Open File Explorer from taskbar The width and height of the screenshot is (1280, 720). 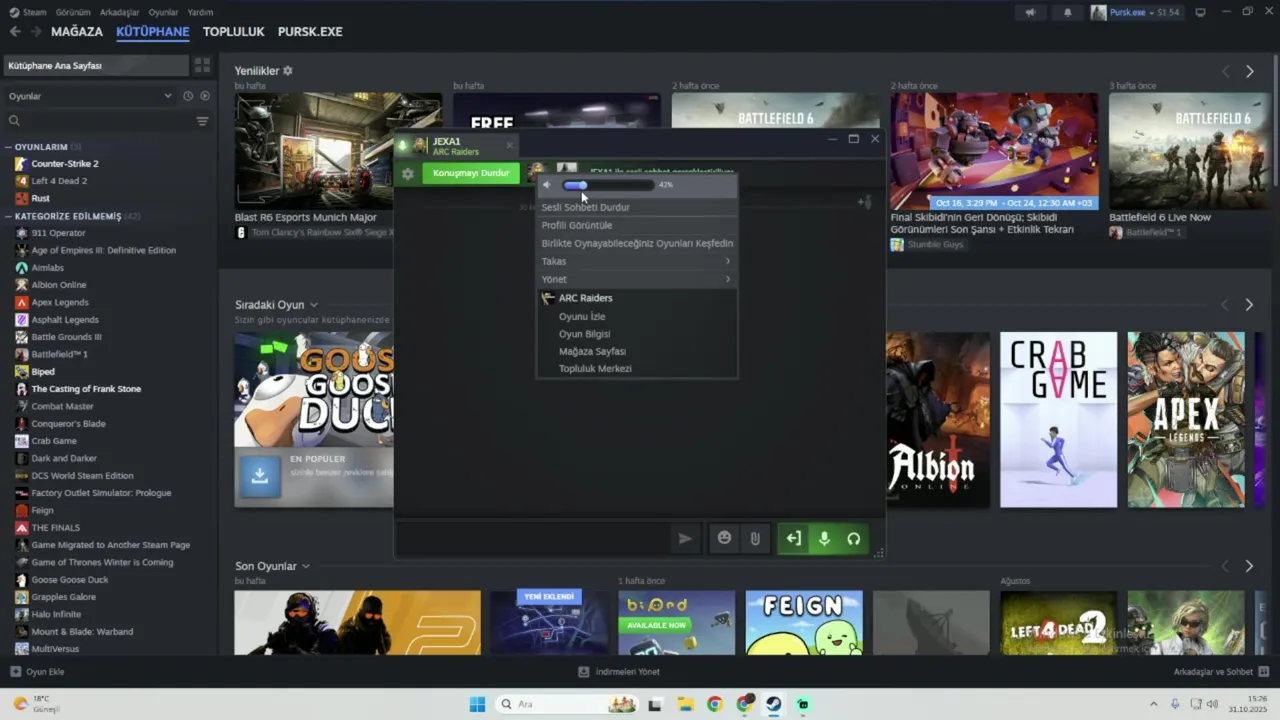pos(685,704)
